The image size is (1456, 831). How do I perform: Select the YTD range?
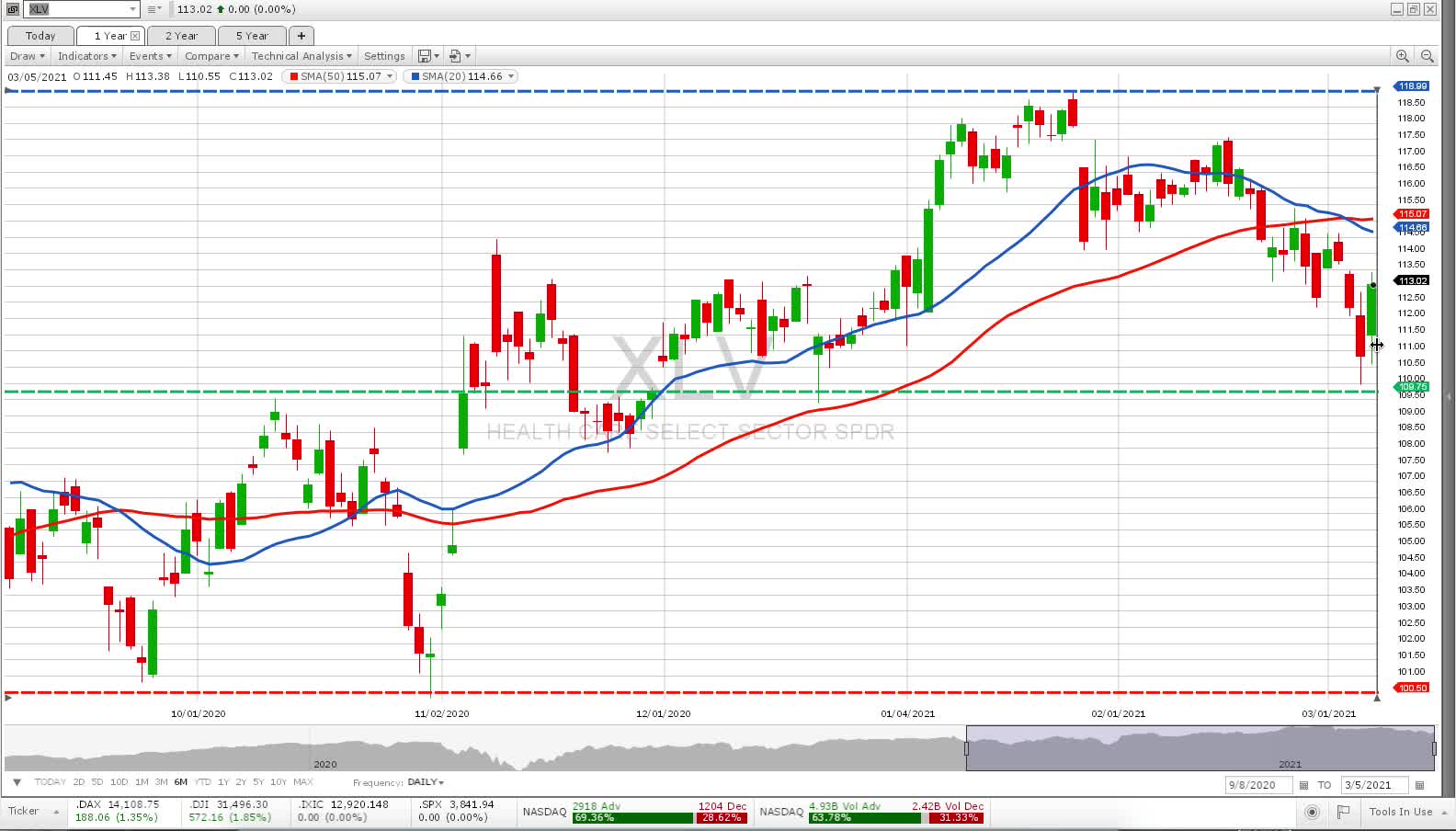tap(203, 782)
